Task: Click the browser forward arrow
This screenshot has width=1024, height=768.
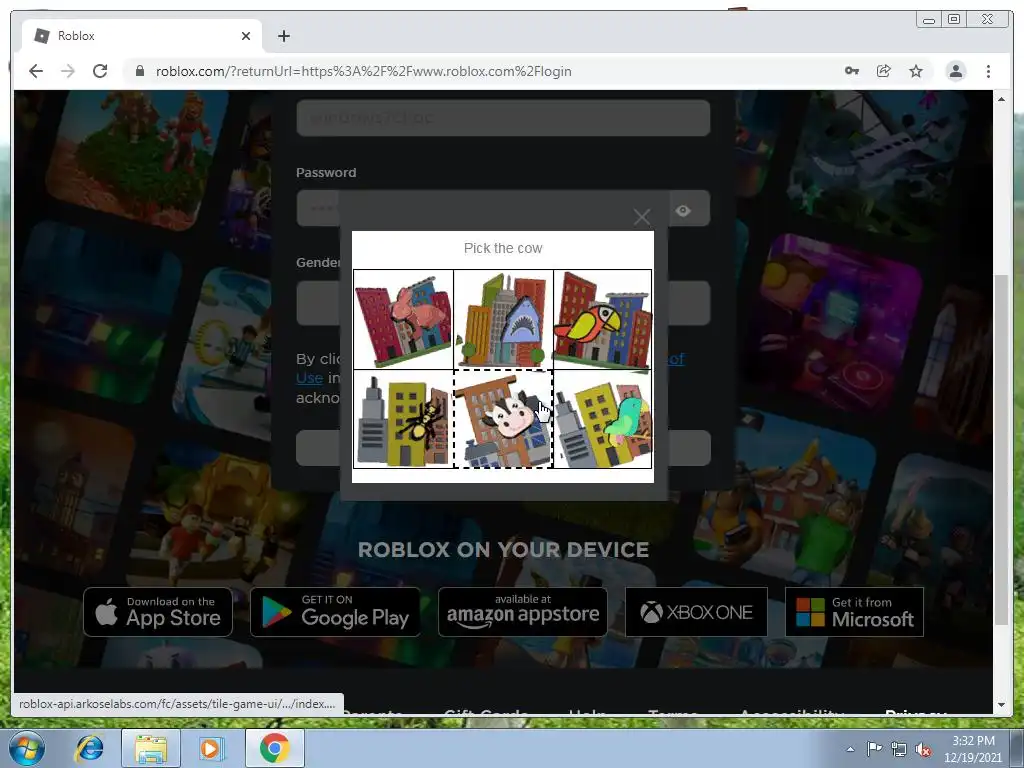Action: 68,71
